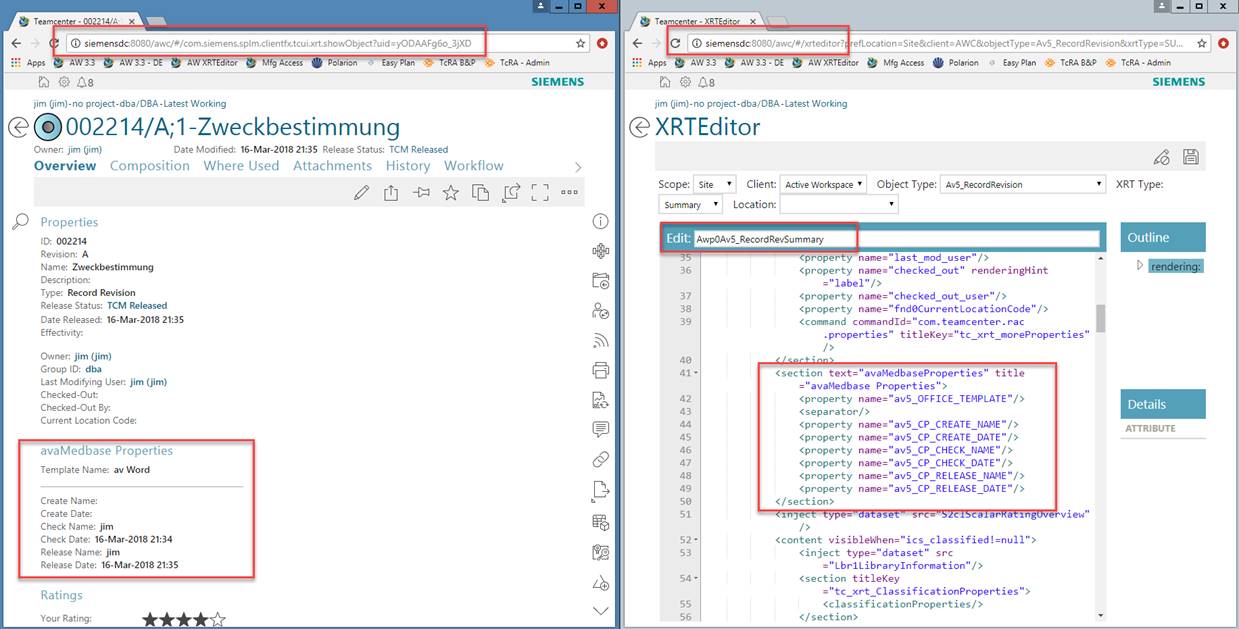Open the Scope dropdown set to Site

coord(716,184)
